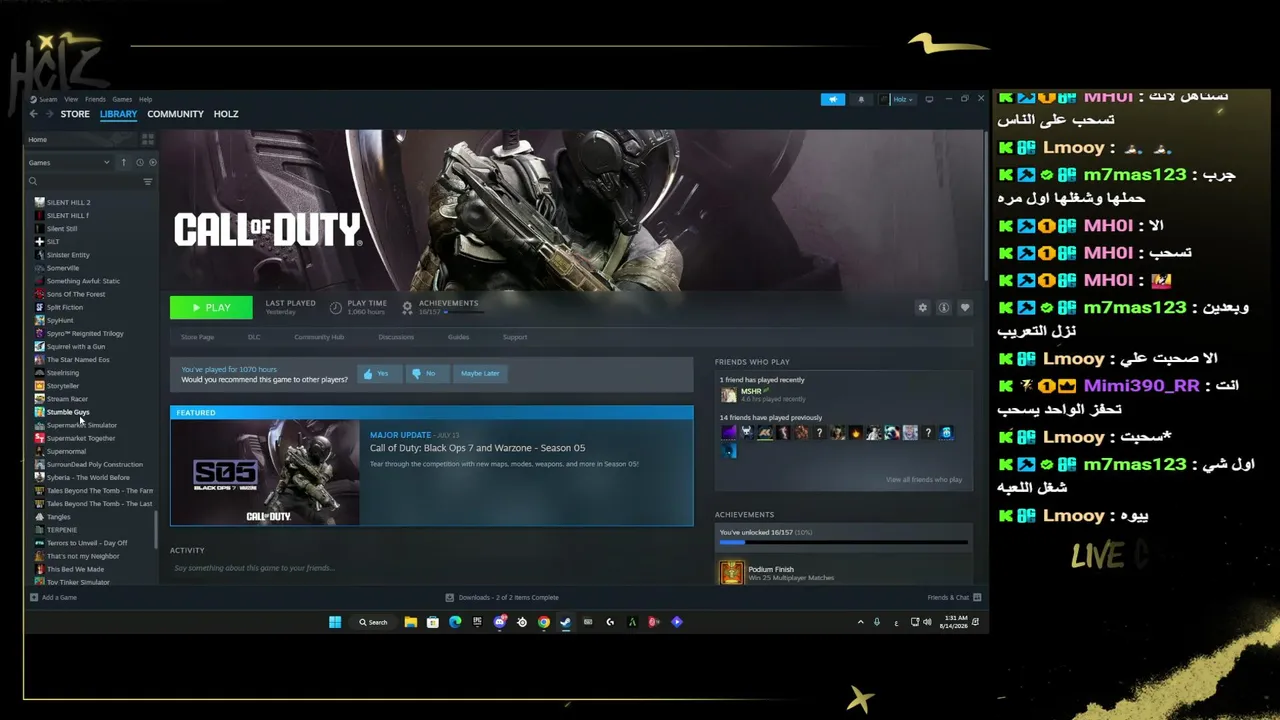The height and width of the screenshot is (720, 1280).
Task: Click the Add a Game plus icon
Action: 34,597
